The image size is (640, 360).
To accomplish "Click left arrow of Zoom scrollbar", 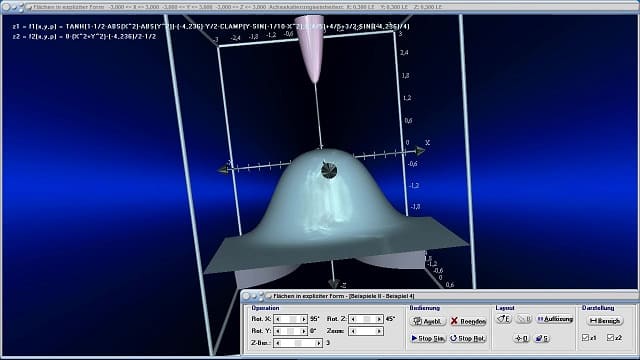I will (353, 331).
